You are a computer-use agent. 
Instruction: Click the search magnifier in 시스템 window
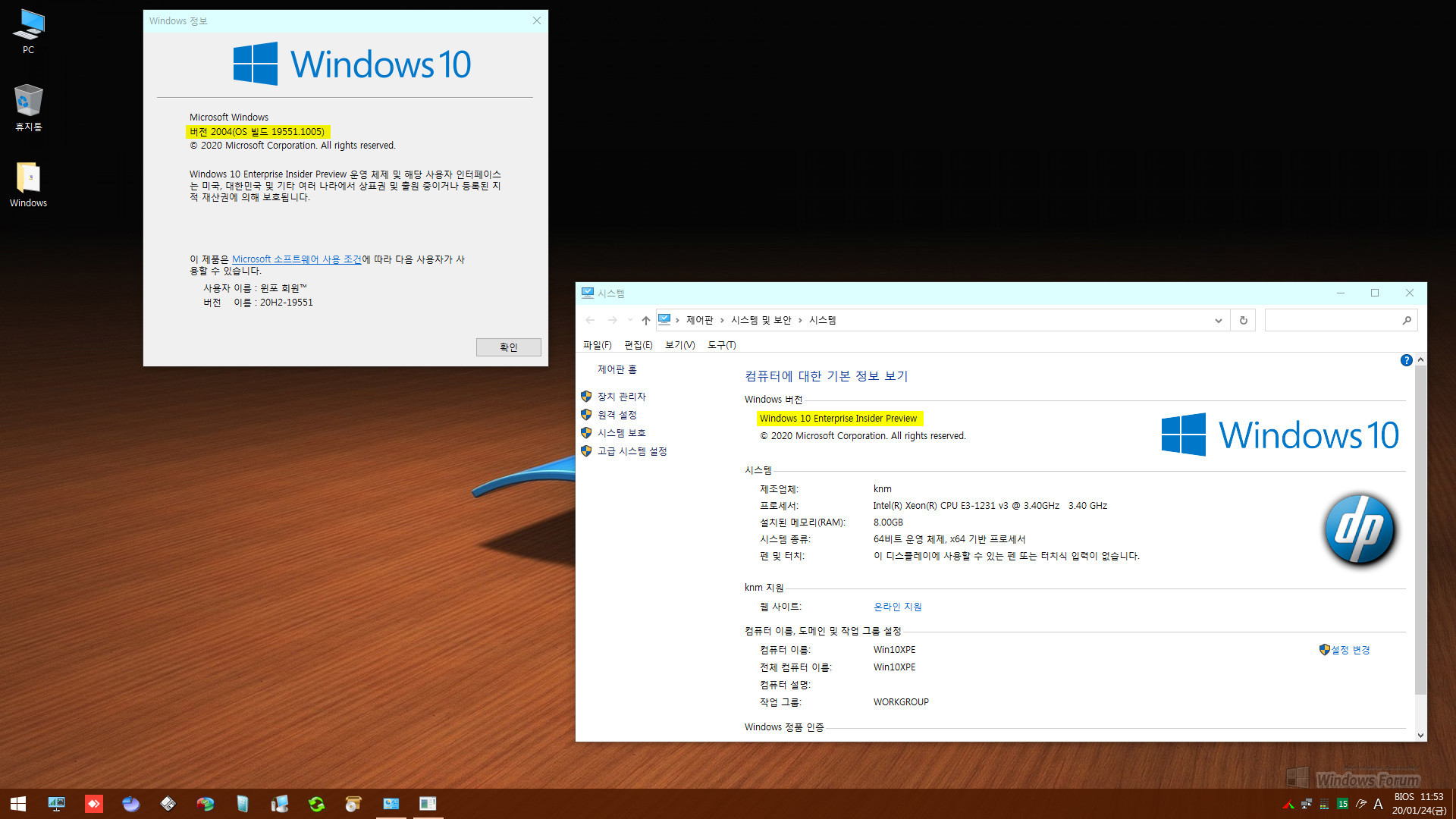point(1406,320)
